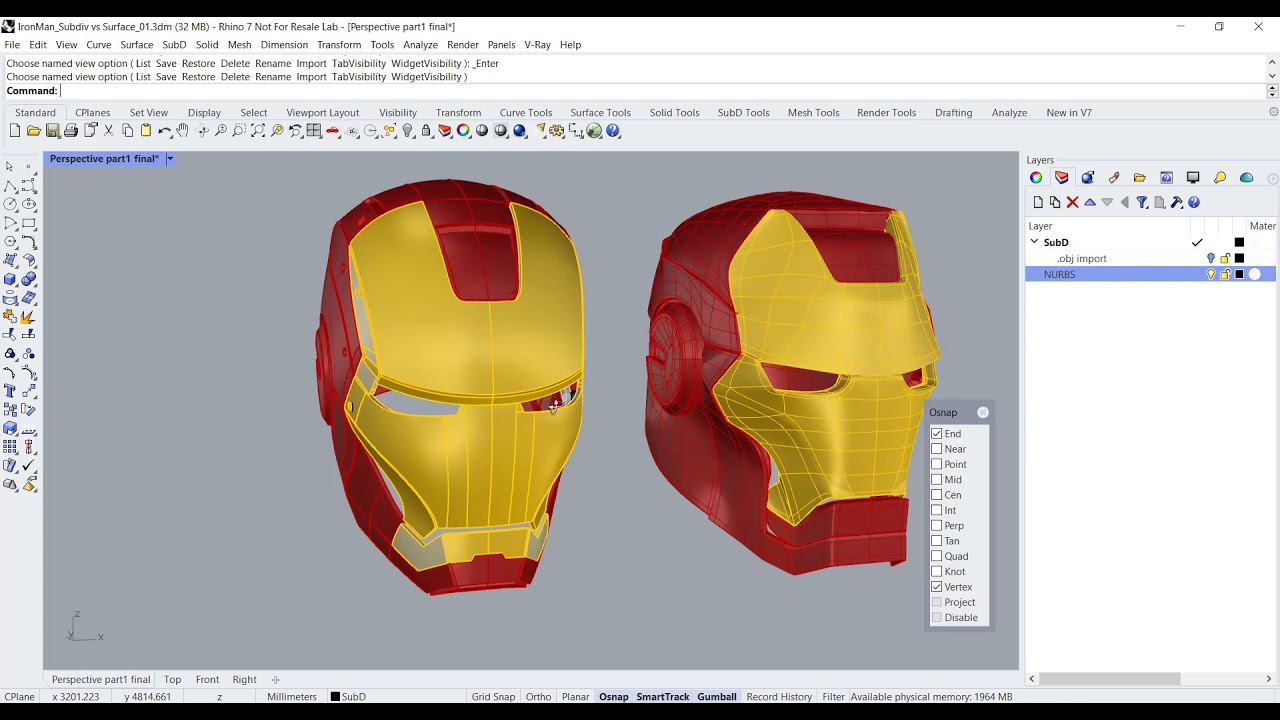This screenshot has height=720, width=1280.
Task: Cut selection with the scissors icon
Action: click(109, 131)
